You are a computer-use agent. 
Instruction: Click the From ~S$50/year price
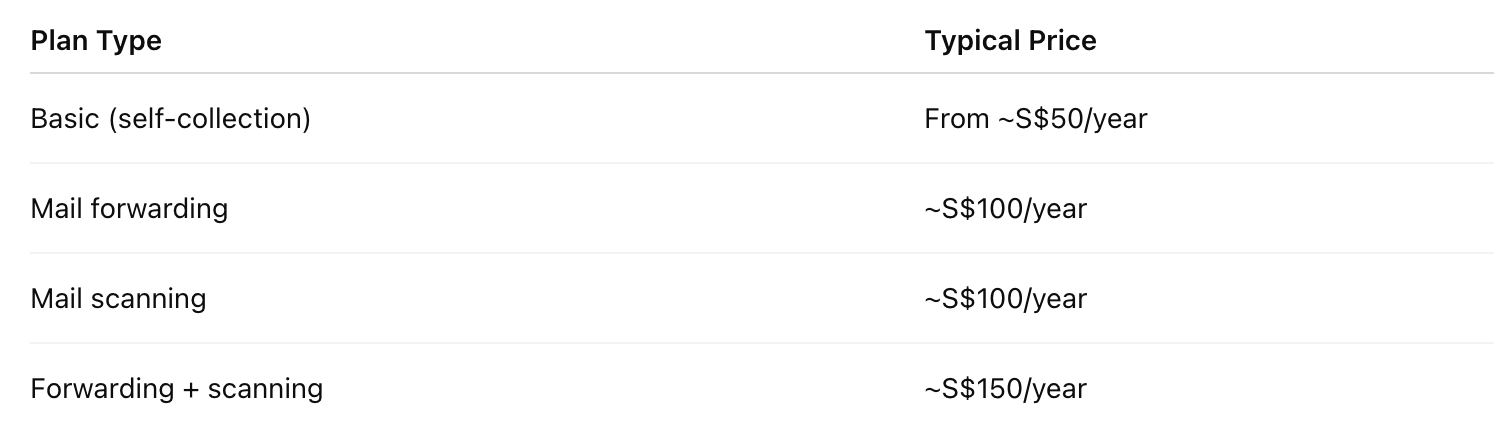pos(1036,119)
